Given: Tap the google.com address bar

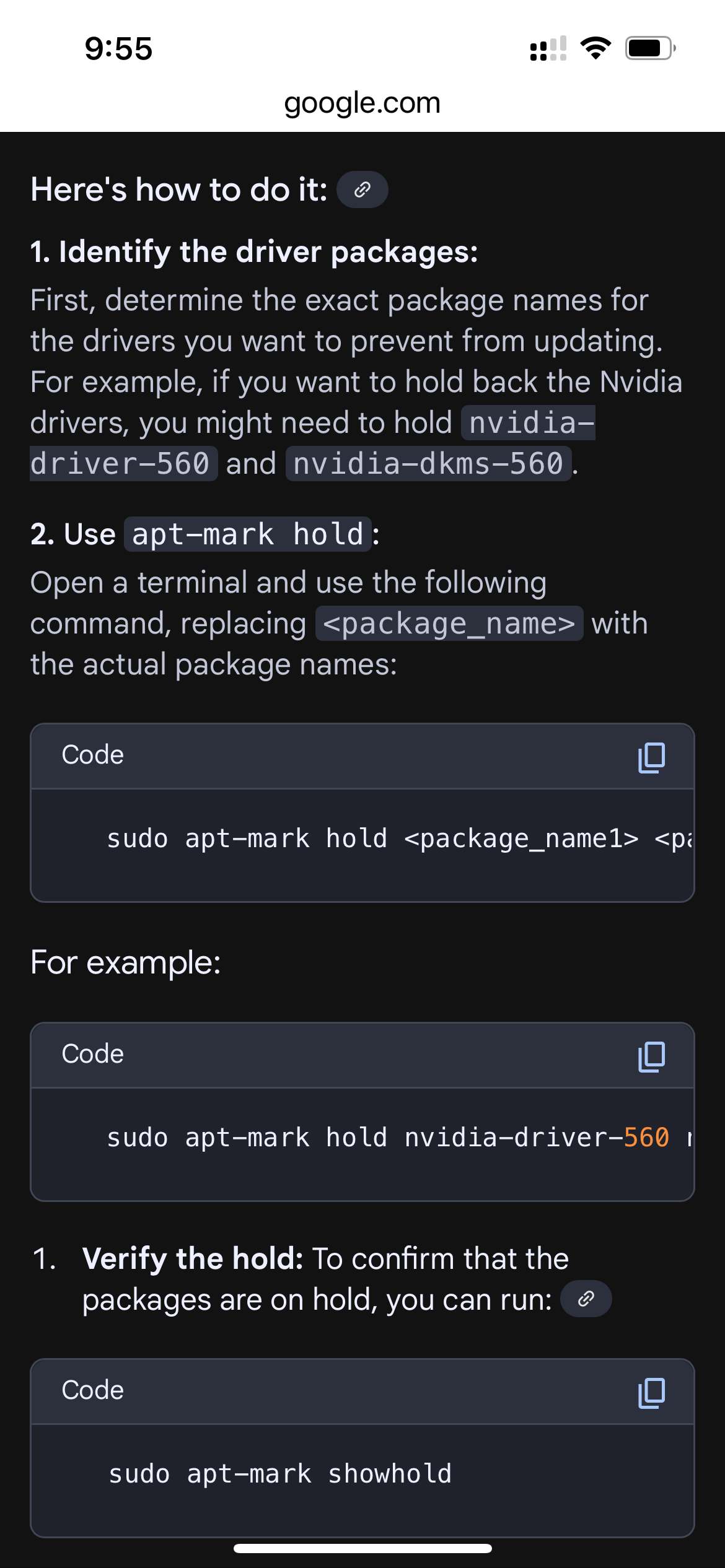Looking at the screenshot, I should pyautogui.click(x=362, y=103).
